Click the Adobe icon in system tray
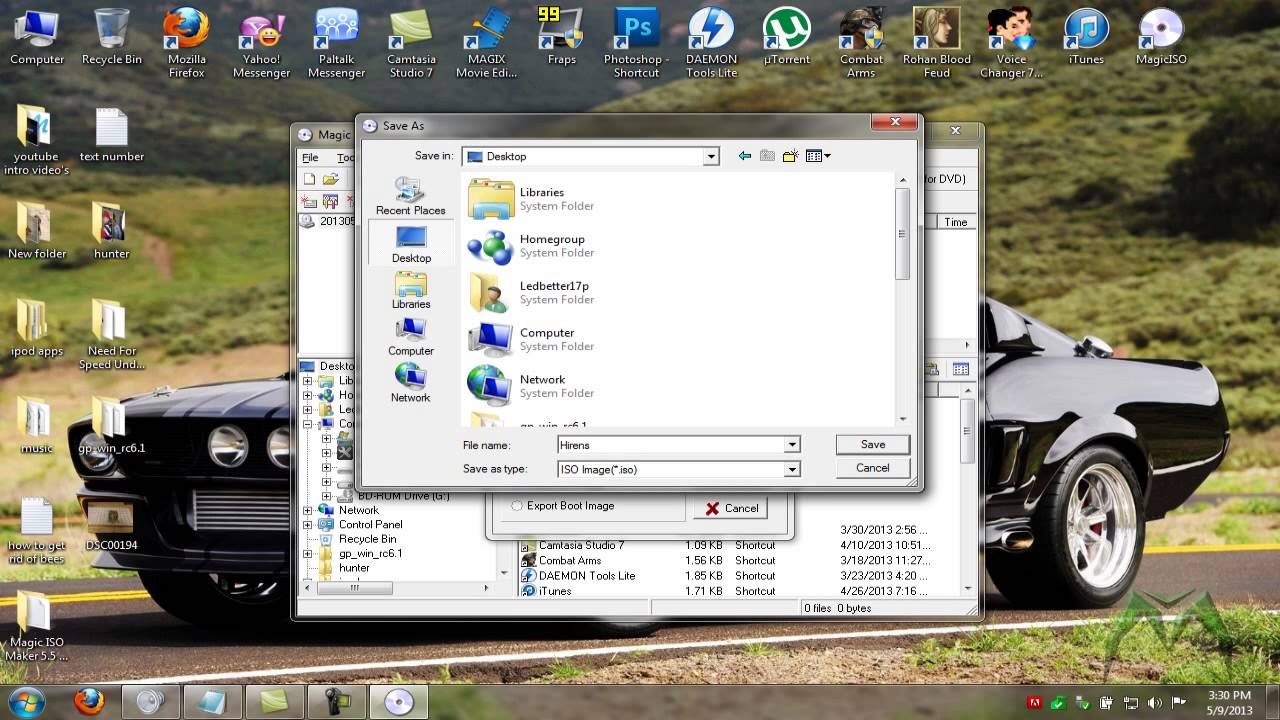 1035,703
